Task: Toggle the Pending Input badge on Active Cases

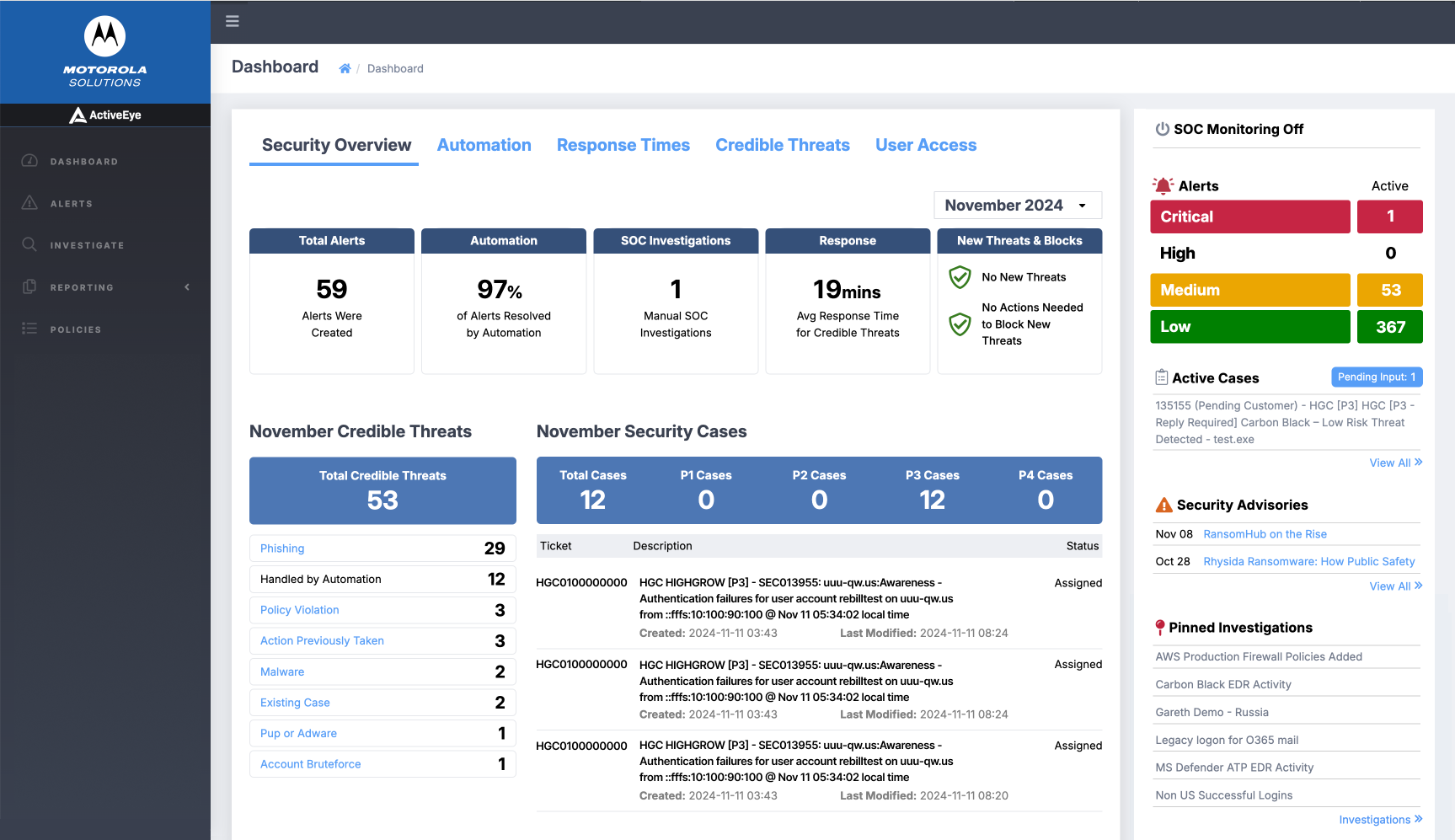Action: click(1377, 377)
